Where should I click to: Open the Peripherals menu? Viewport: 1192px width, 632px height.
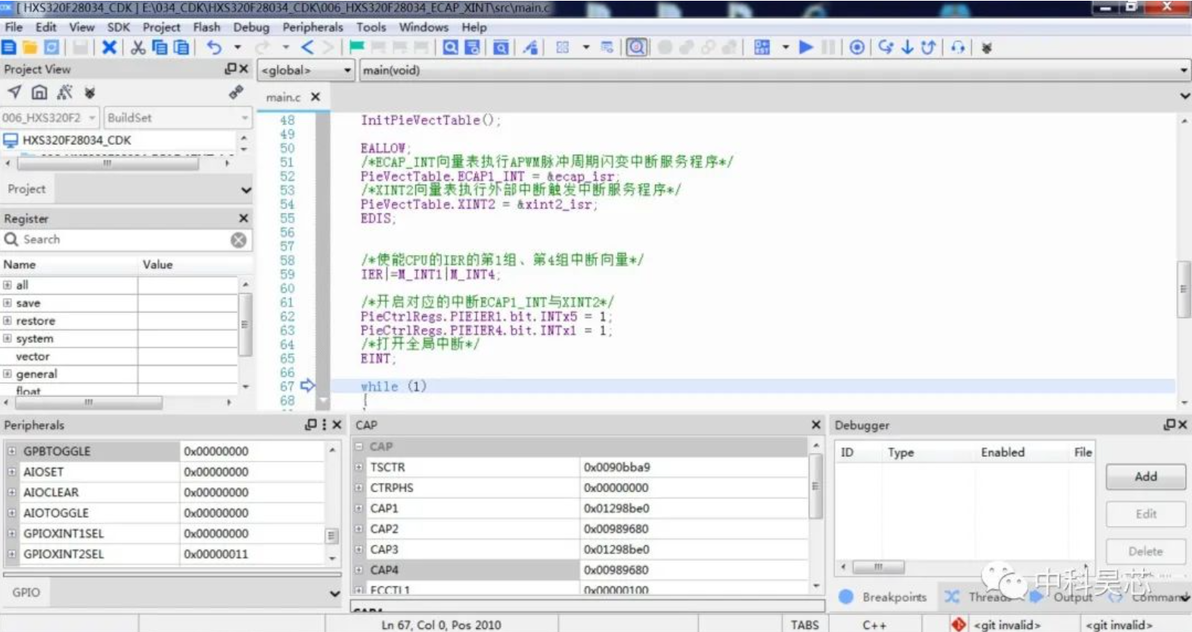pyautogui.click(x=312, y=27)
